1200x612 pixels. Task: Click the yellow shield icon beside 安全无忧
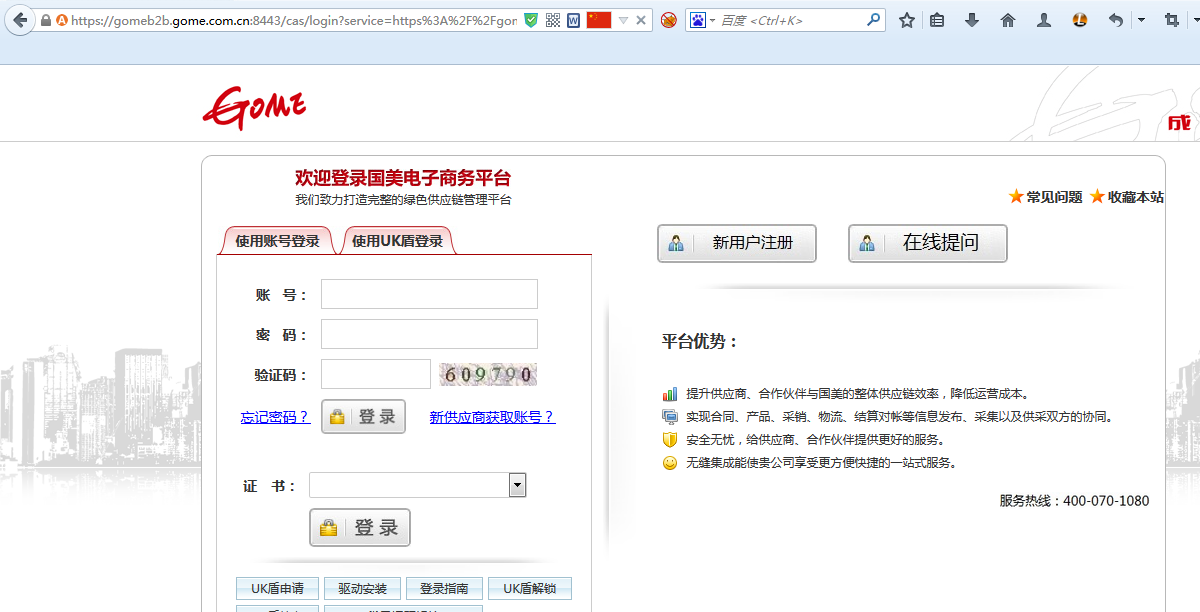[x=670, y=440]
